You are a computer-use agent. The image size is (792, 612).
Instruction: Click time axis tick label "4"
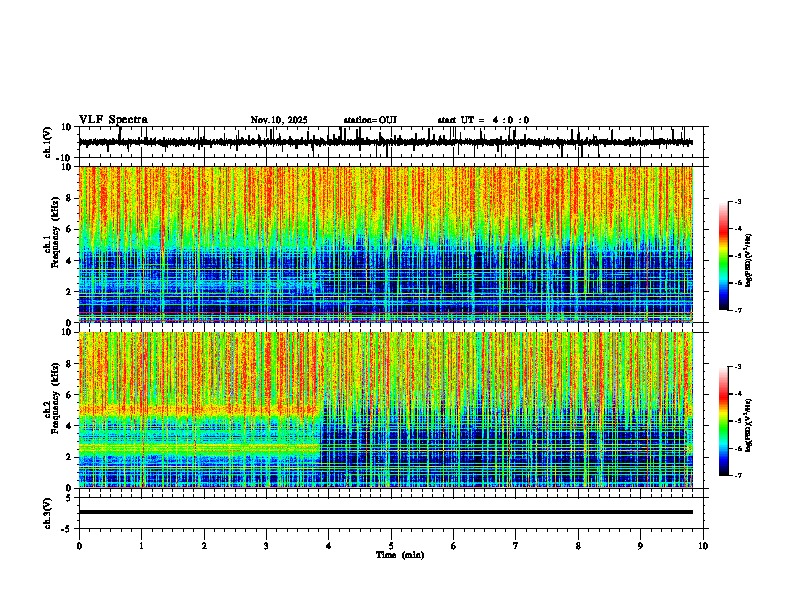(x=329, y=546)
